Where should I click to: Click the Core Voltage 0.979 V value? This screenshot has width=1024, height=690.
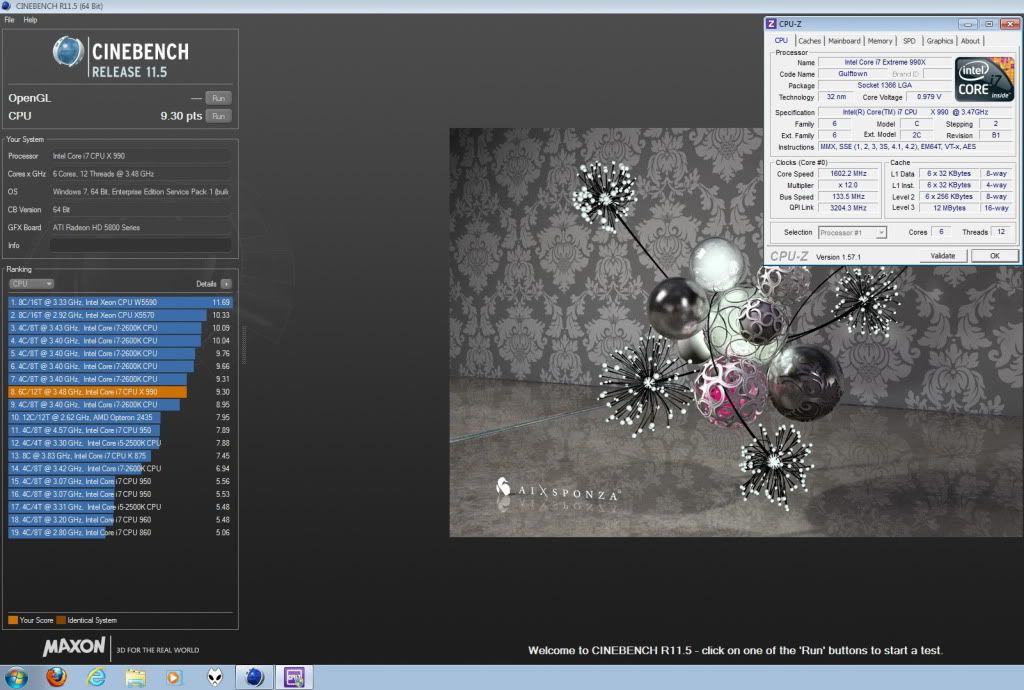[x=929, y=97]
